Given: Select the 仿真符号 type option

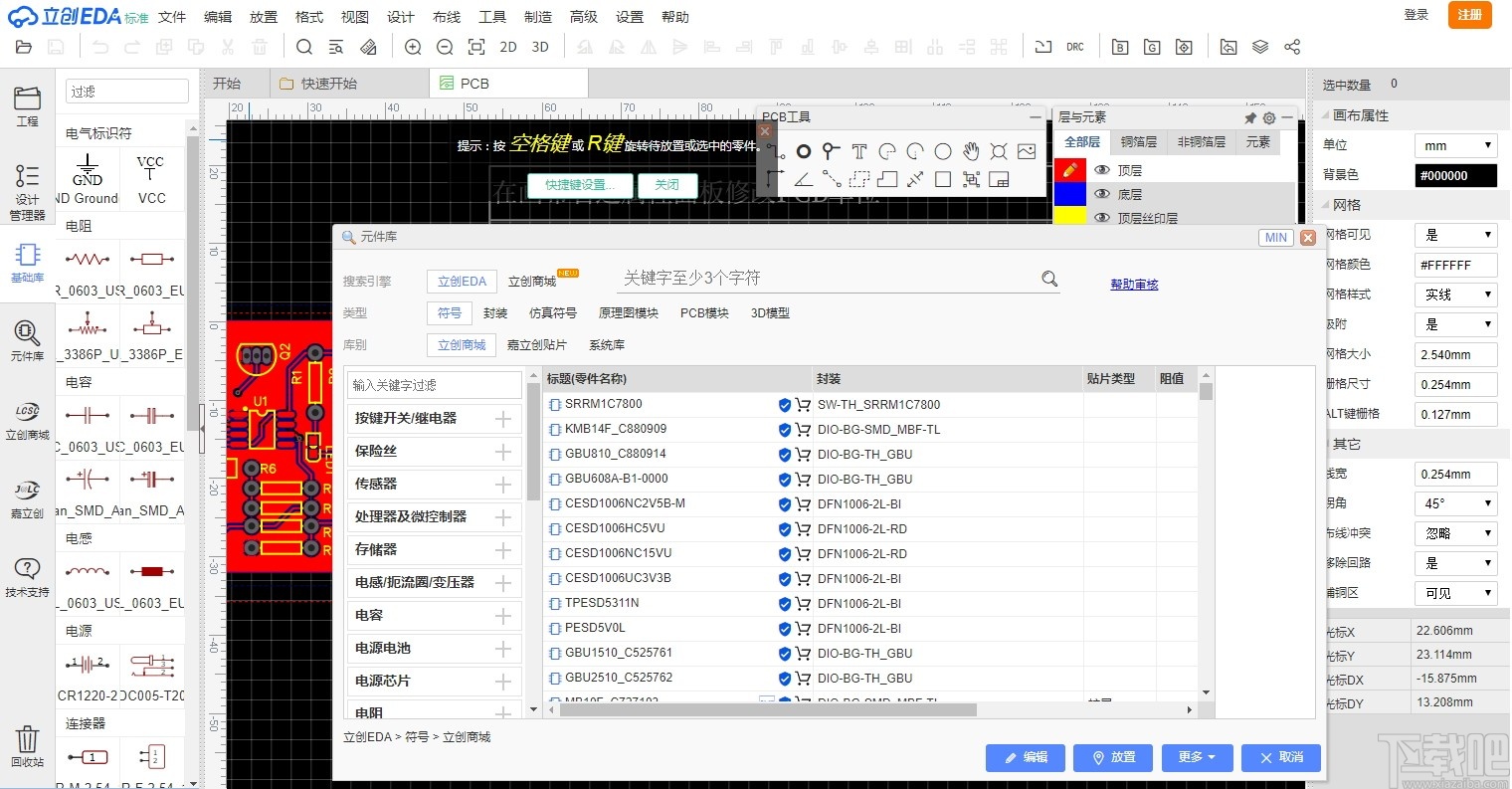Looking at the screenshot, I should (x=553, y=313).
